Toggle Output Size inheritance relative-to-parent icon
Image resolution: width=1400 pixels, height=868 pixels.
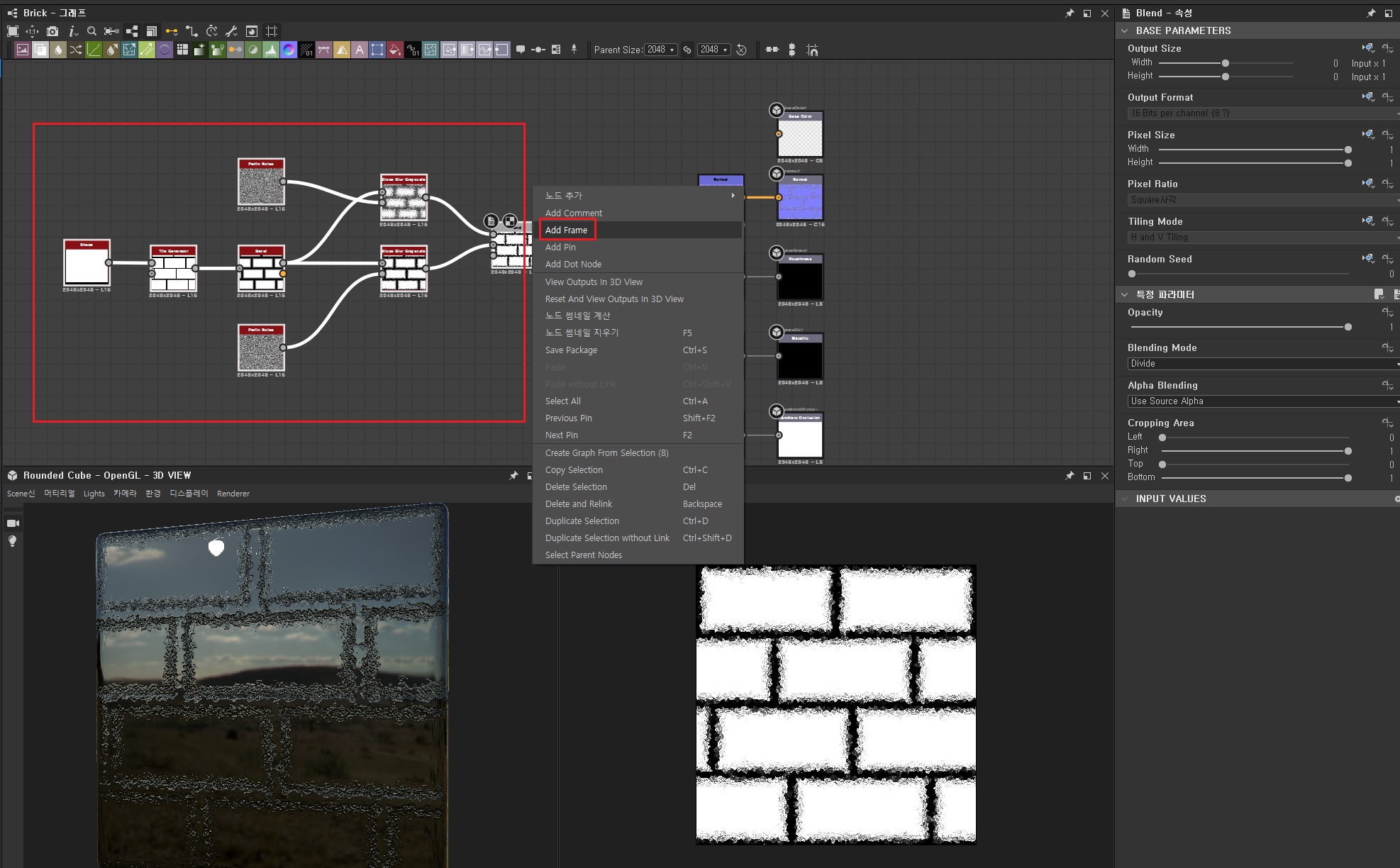pyautogui.click(x=1367, y=48)
